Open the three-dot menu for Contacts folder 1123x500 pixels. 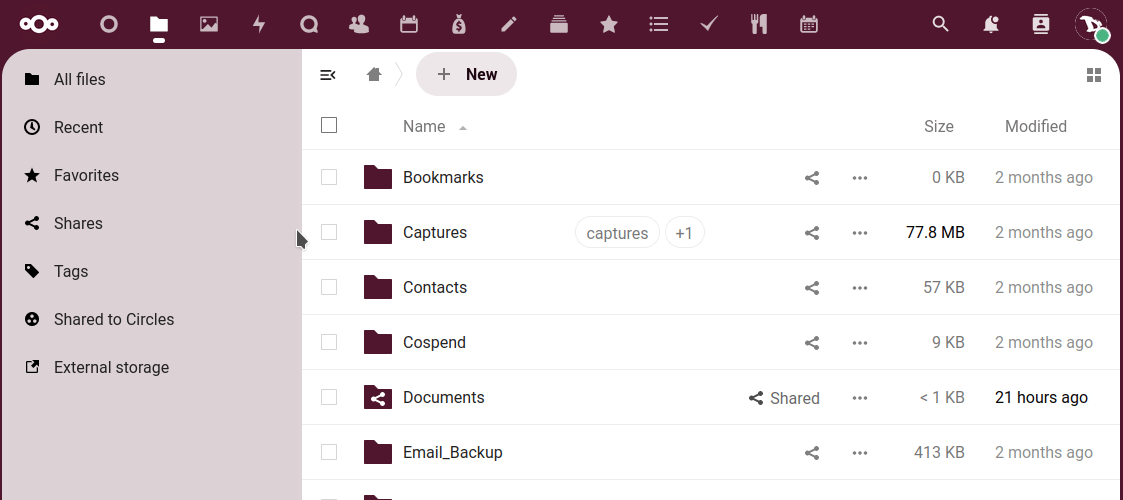860,288
